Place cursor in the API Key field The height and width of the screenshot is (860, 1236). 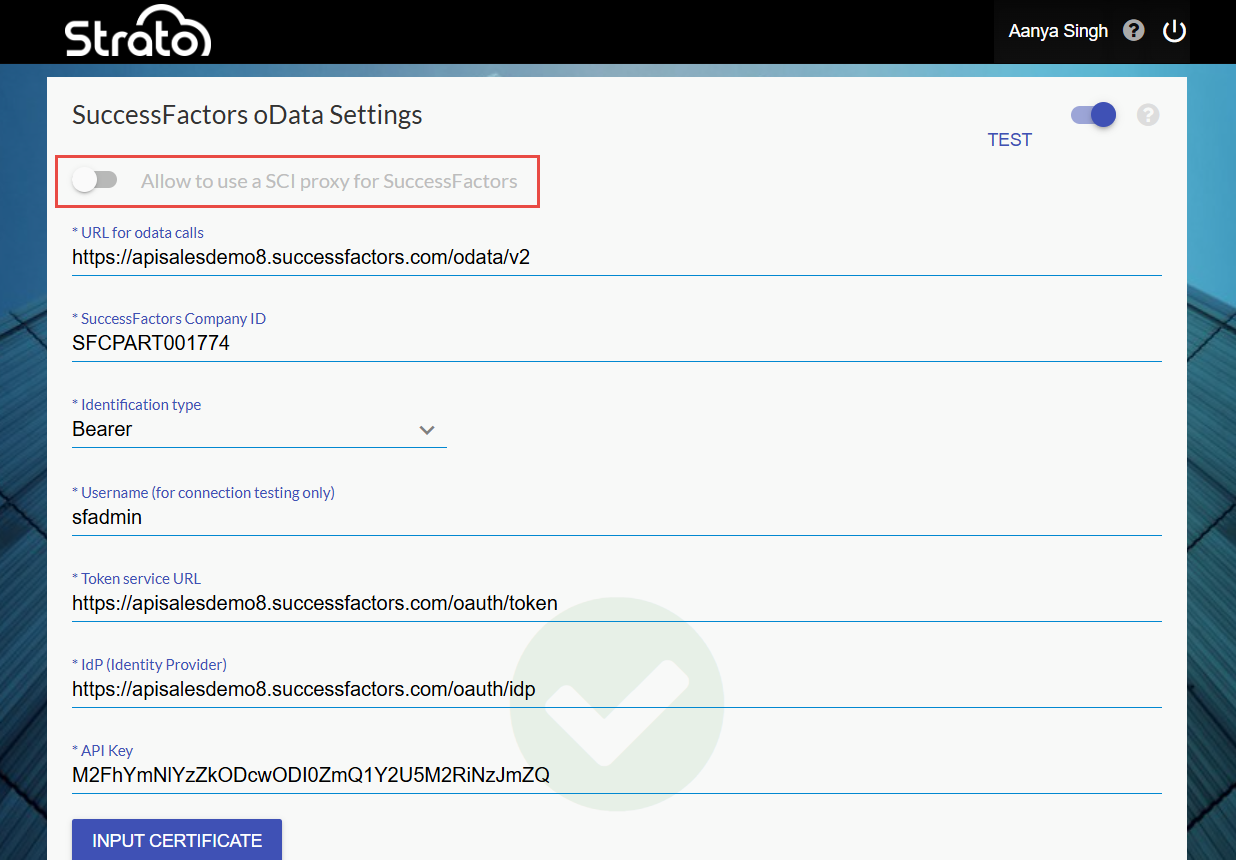pyautogui.click(x=615, y=775)
